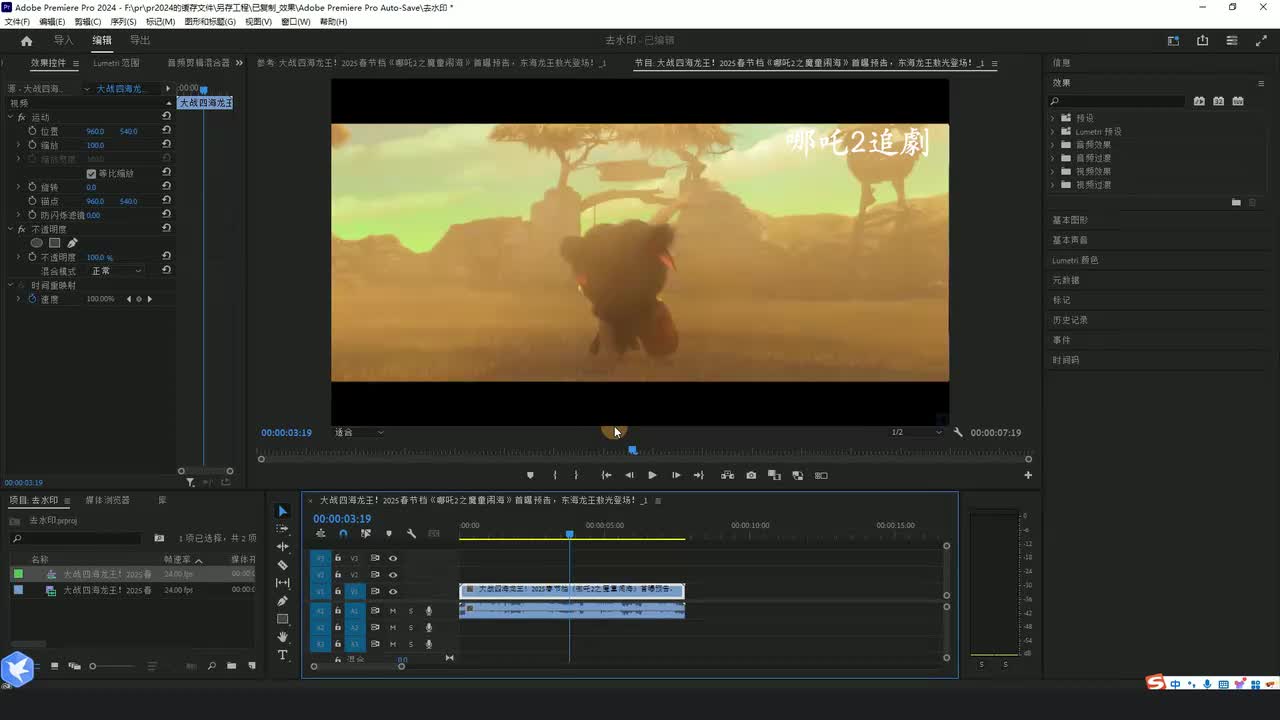Screen dimensions: 1280x720
Task: Click the free-draw bezier mask pen under Opacity
Action: [x=72, y=243]
